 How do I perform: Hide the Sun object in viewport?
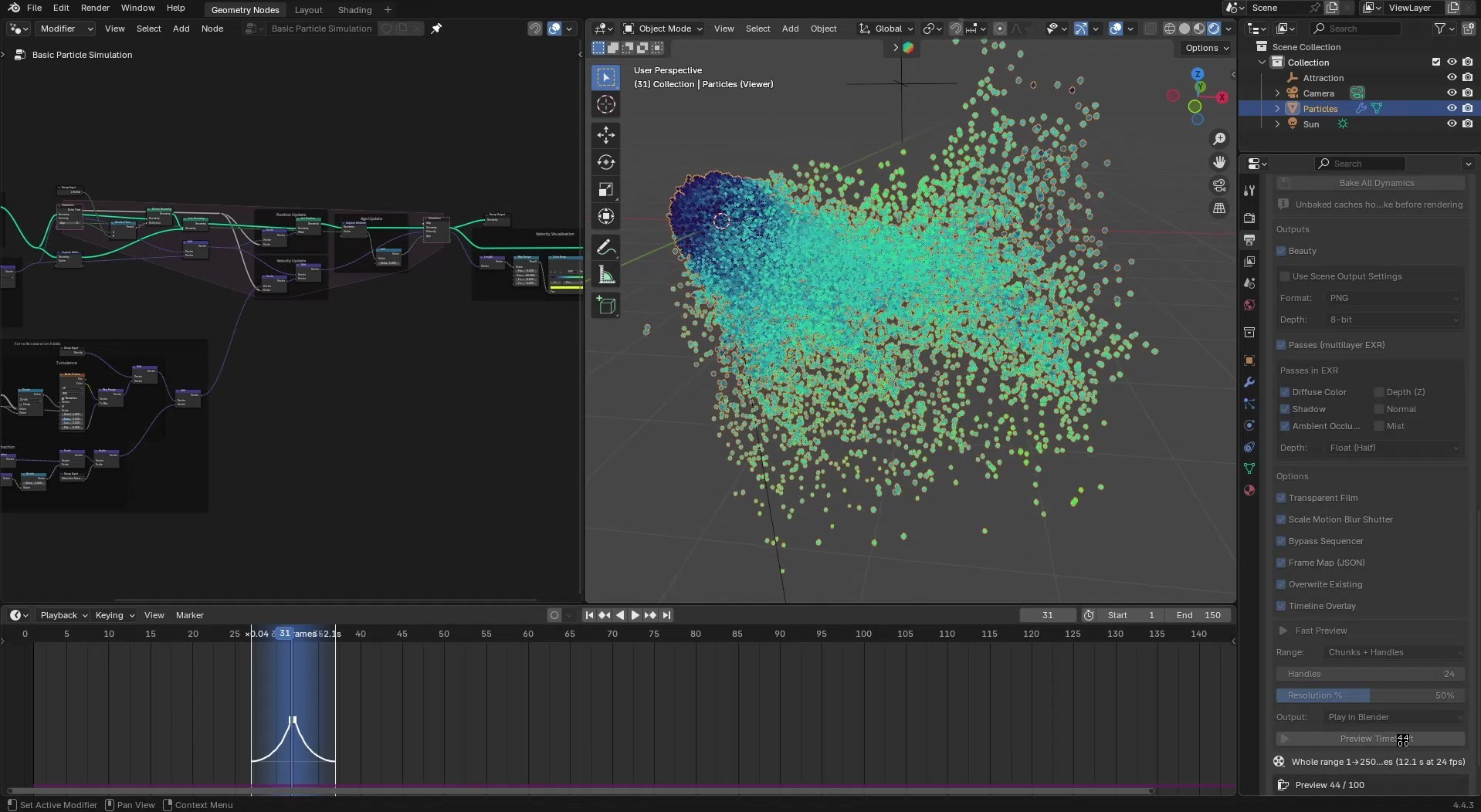pyautogui.click(x=1452, y=123)
